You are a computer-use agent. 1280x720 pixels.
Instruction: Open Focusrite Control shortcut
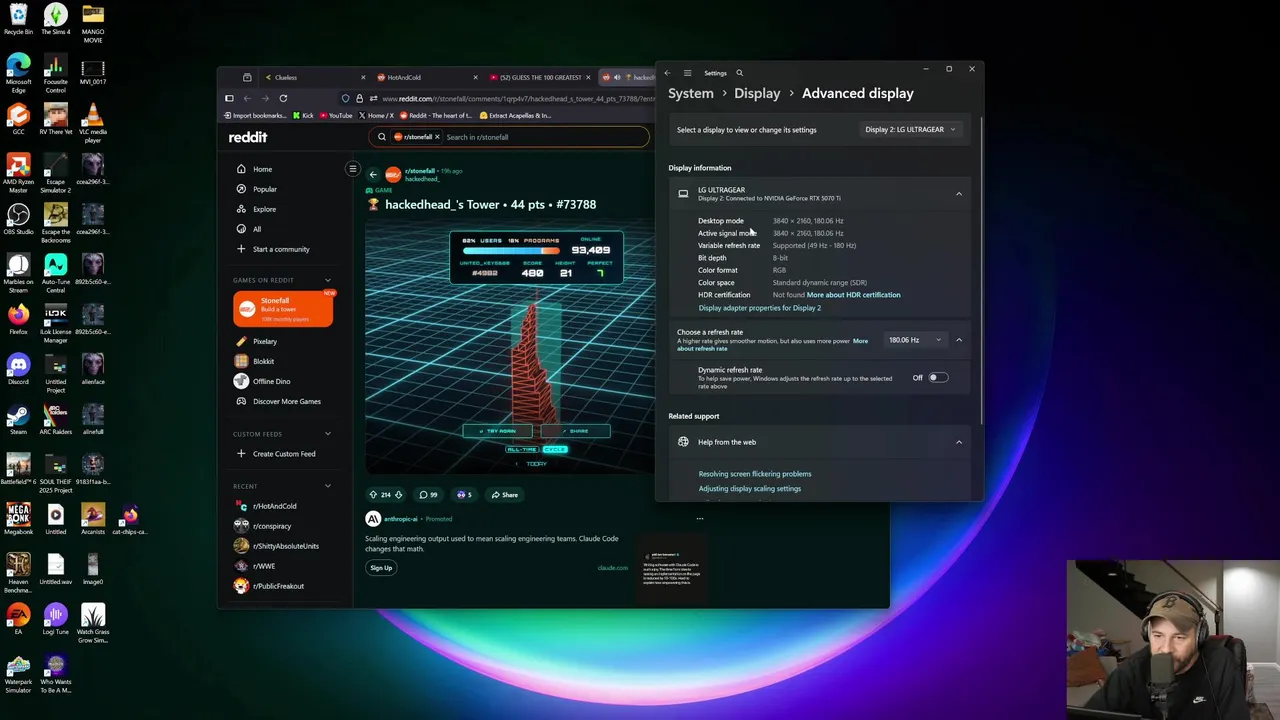55,72
